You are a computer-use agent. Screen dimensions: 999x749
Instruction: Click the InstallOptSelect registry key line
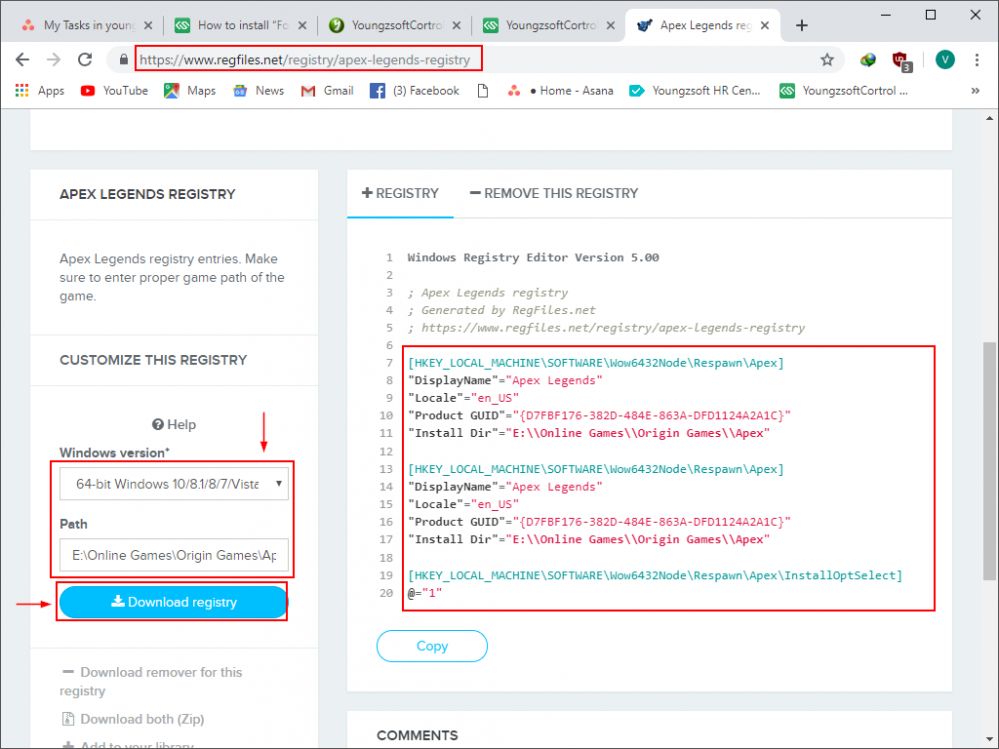coord(655,576)
